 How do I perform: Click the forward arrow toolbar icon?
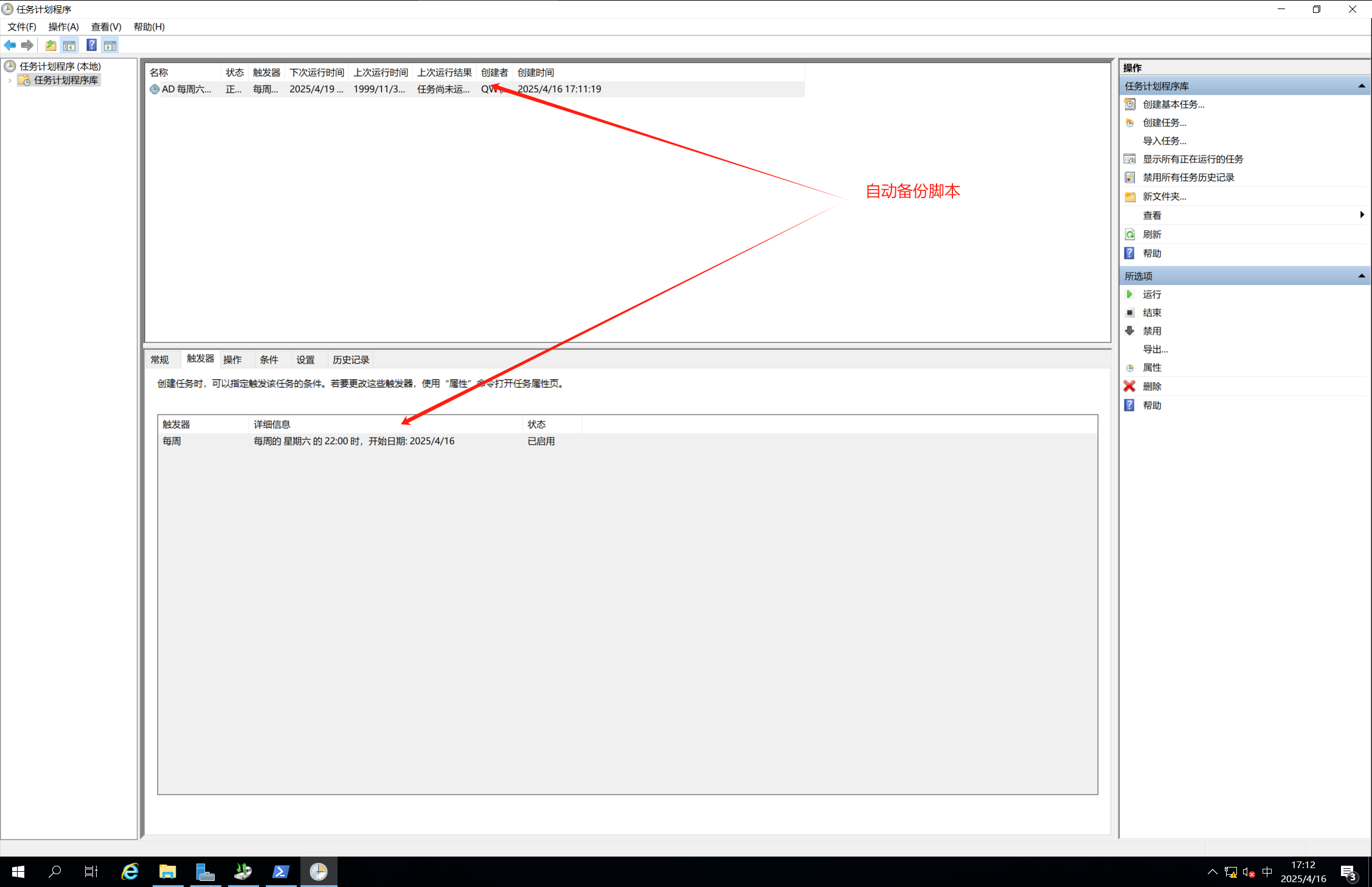(27, 45)
